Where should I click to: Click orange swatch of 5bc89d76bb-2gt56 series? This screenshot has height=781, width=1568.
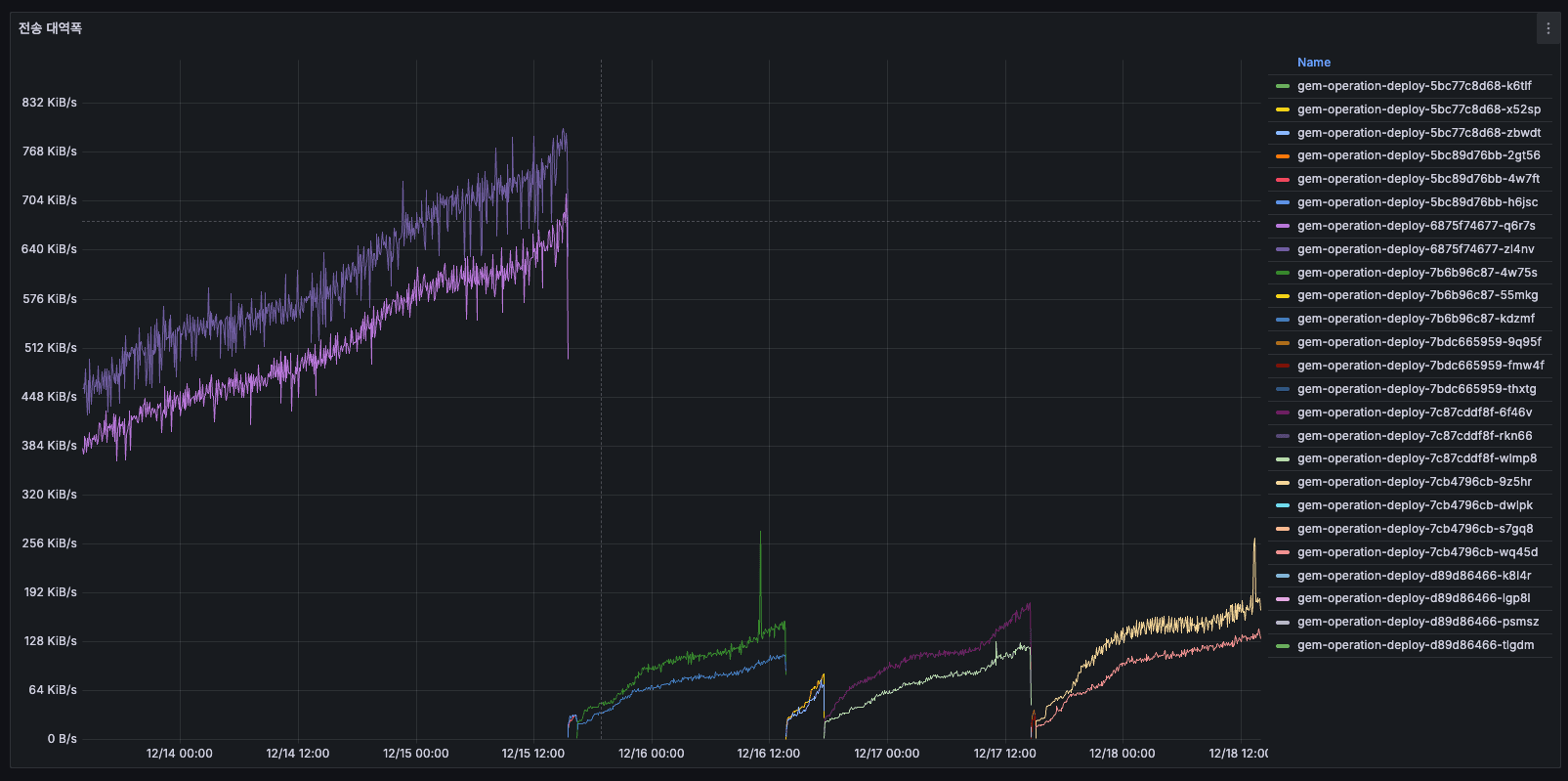coord(1283,156)
